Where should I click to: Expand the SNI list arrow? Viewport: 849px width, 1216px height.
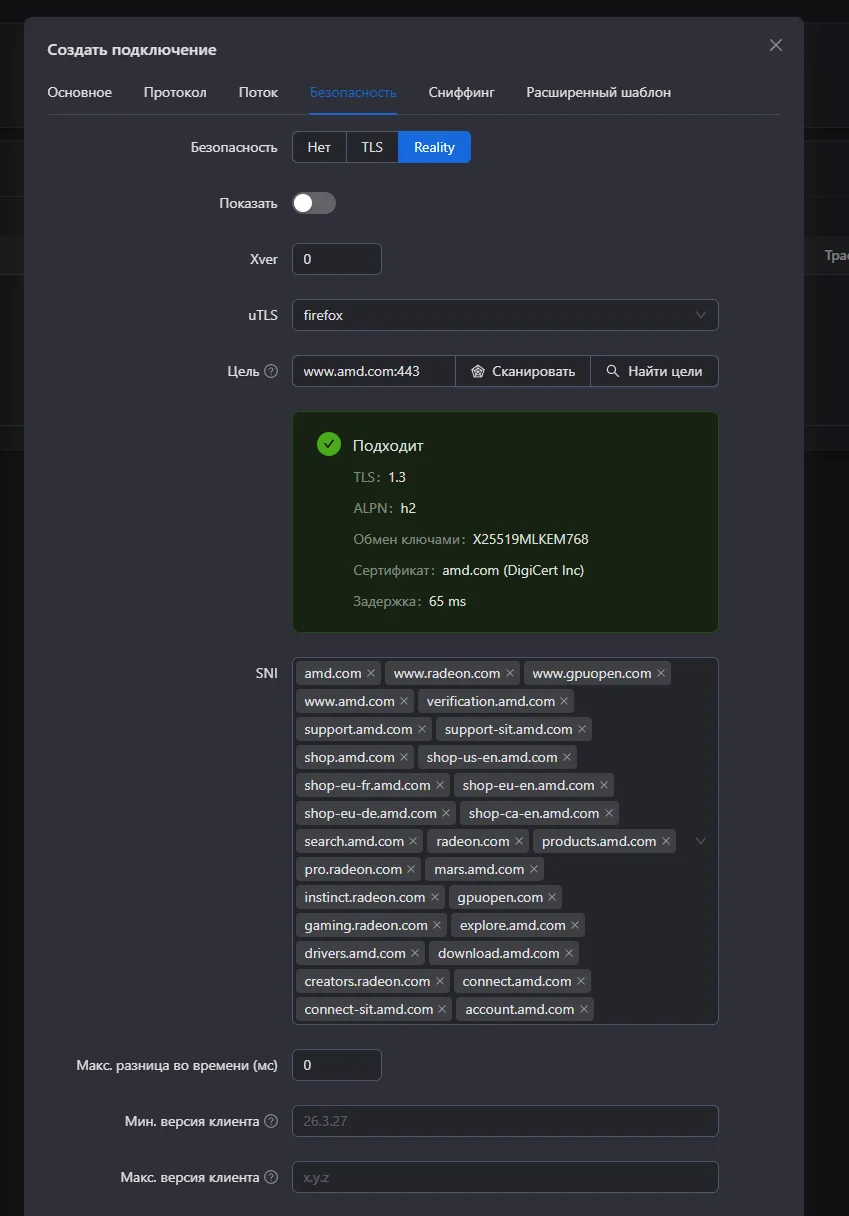click(701, 841)
